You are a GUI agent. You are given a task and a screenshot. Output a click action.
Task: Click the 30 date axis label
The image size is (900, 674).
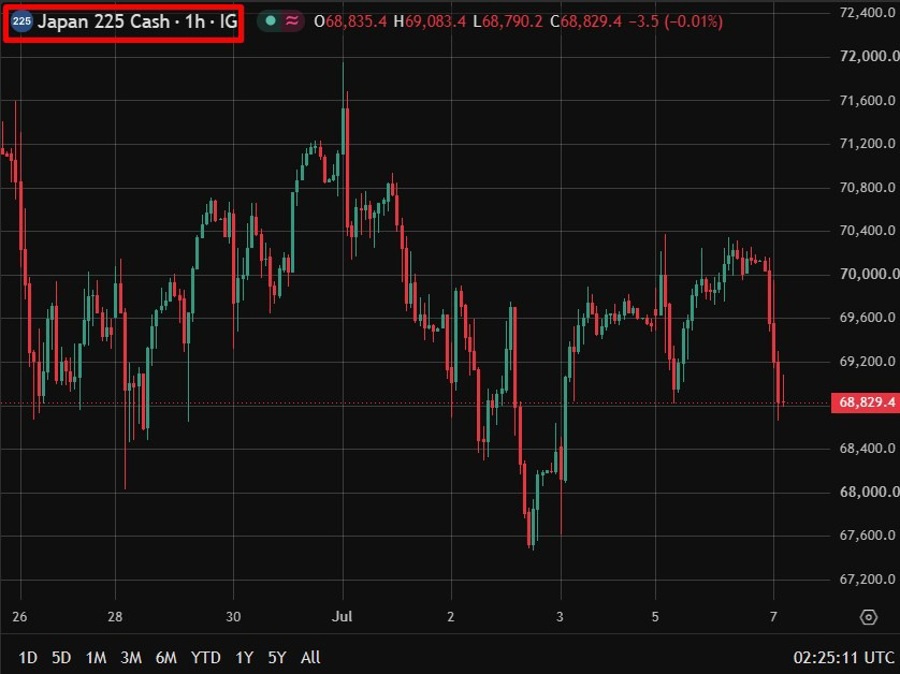(233, 617)
